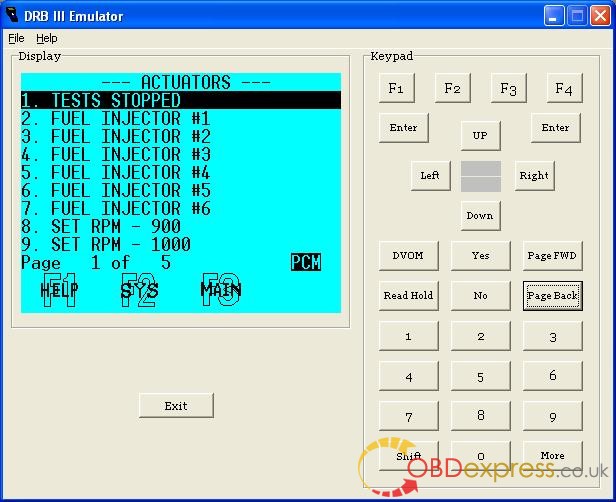Click the F2 SYS label on the display
Image resolution: width=616 pixels, height=502 pixels.
click(139, 290)
